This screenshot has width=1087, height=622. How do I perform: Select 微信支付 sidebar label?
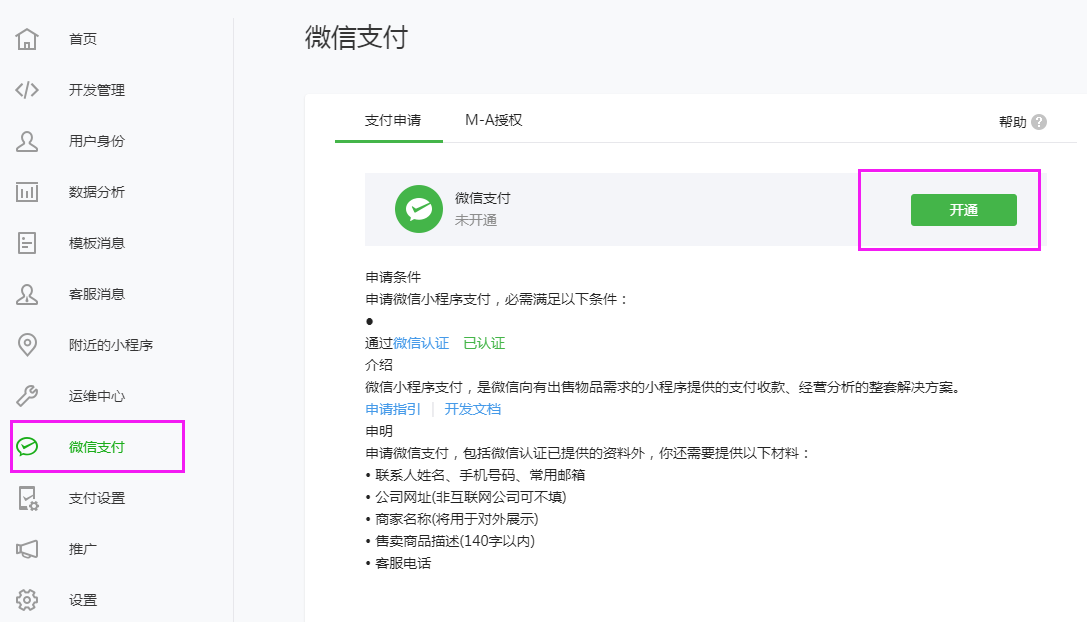(96, 447)
